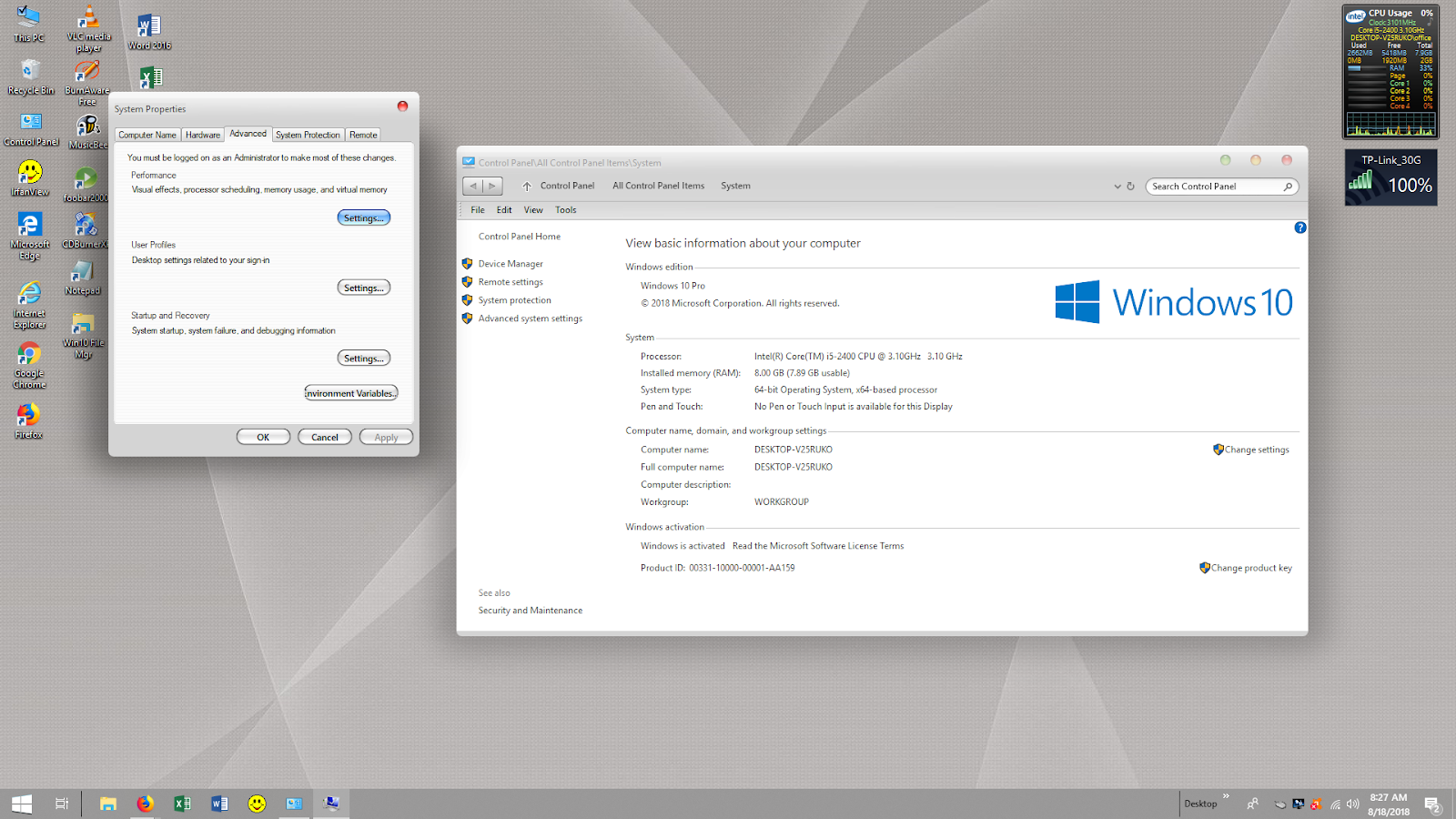
Task: Go up one level in Control Panel
Action: click(x=527, y=186)
